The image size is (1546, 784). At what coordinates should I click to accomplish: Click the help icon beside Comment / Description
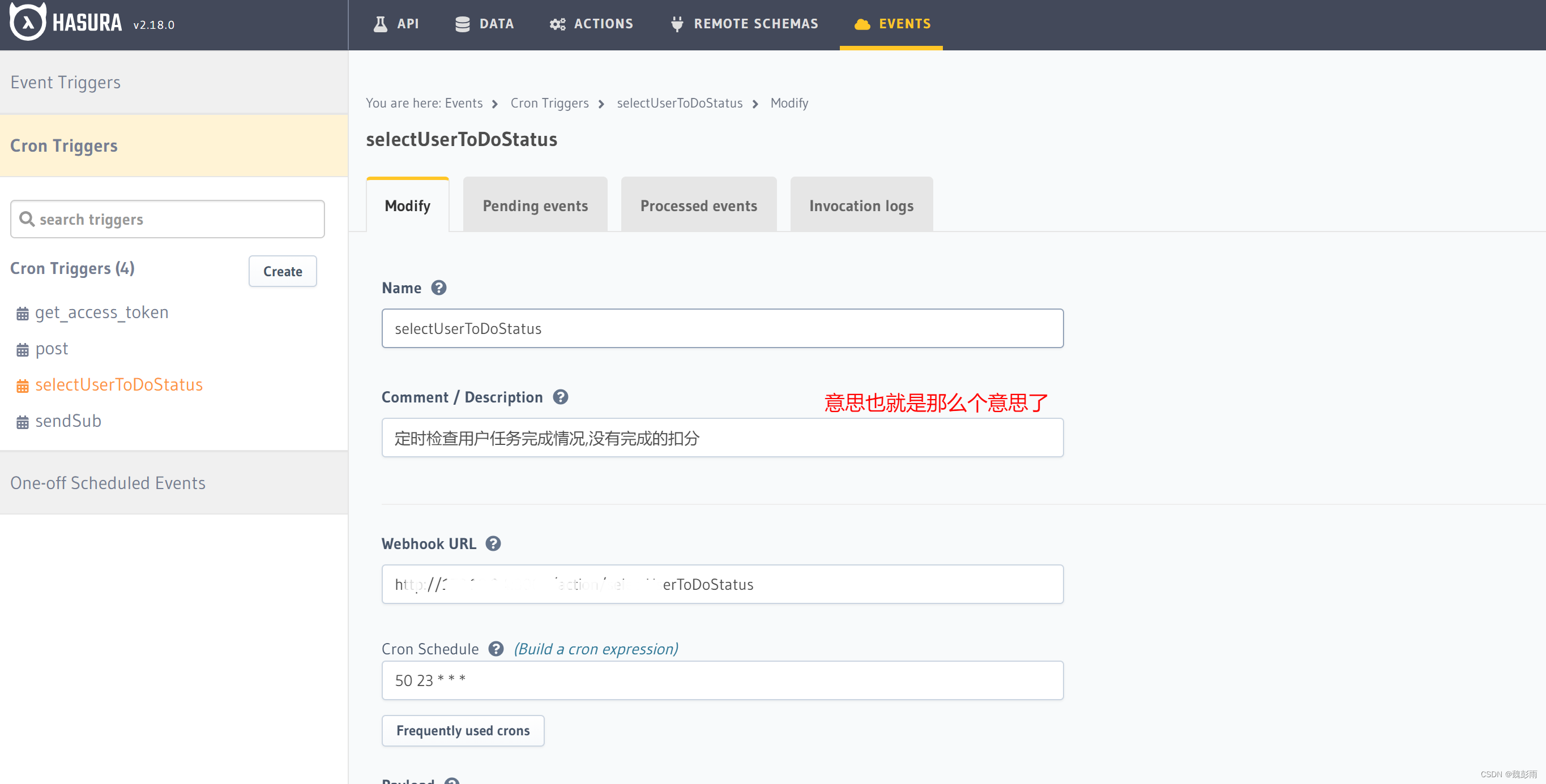(x=561, y=397)
